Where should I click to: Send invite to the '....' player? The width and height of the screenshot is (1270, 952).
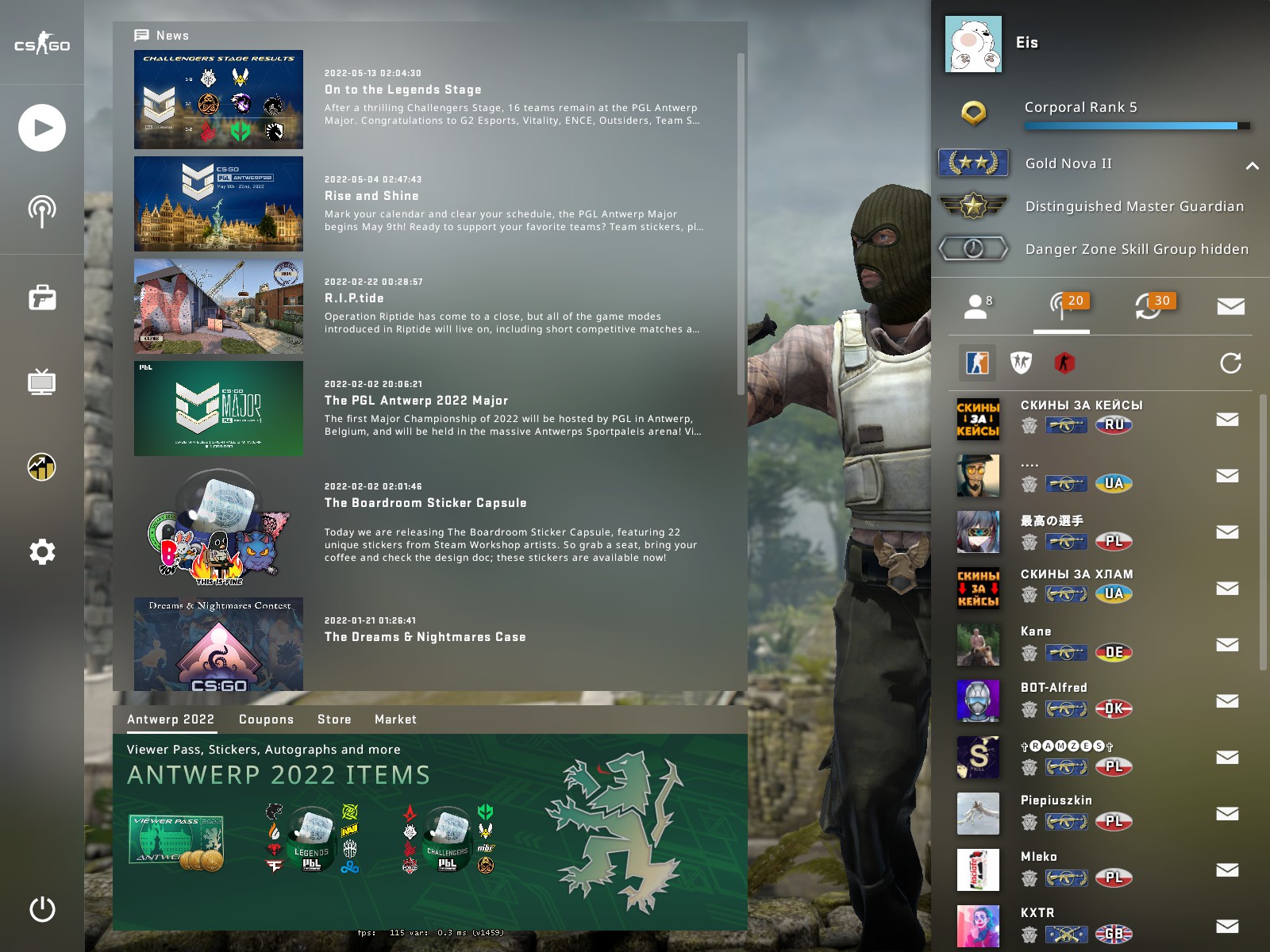(x=1227, y=475)
